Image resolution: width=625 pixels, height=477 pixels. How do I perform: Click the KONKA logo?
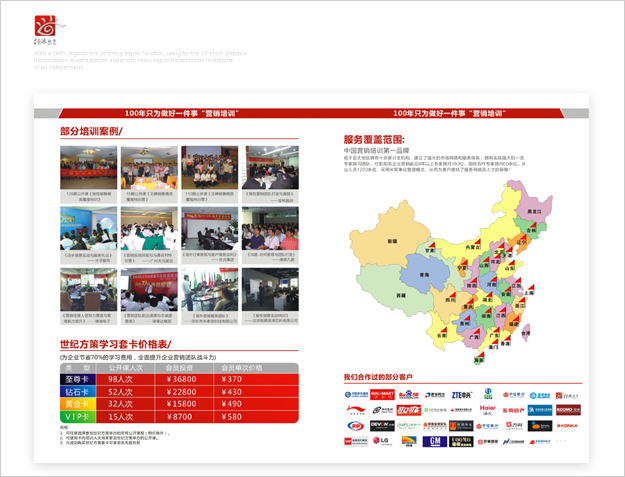tap(567, 425)
